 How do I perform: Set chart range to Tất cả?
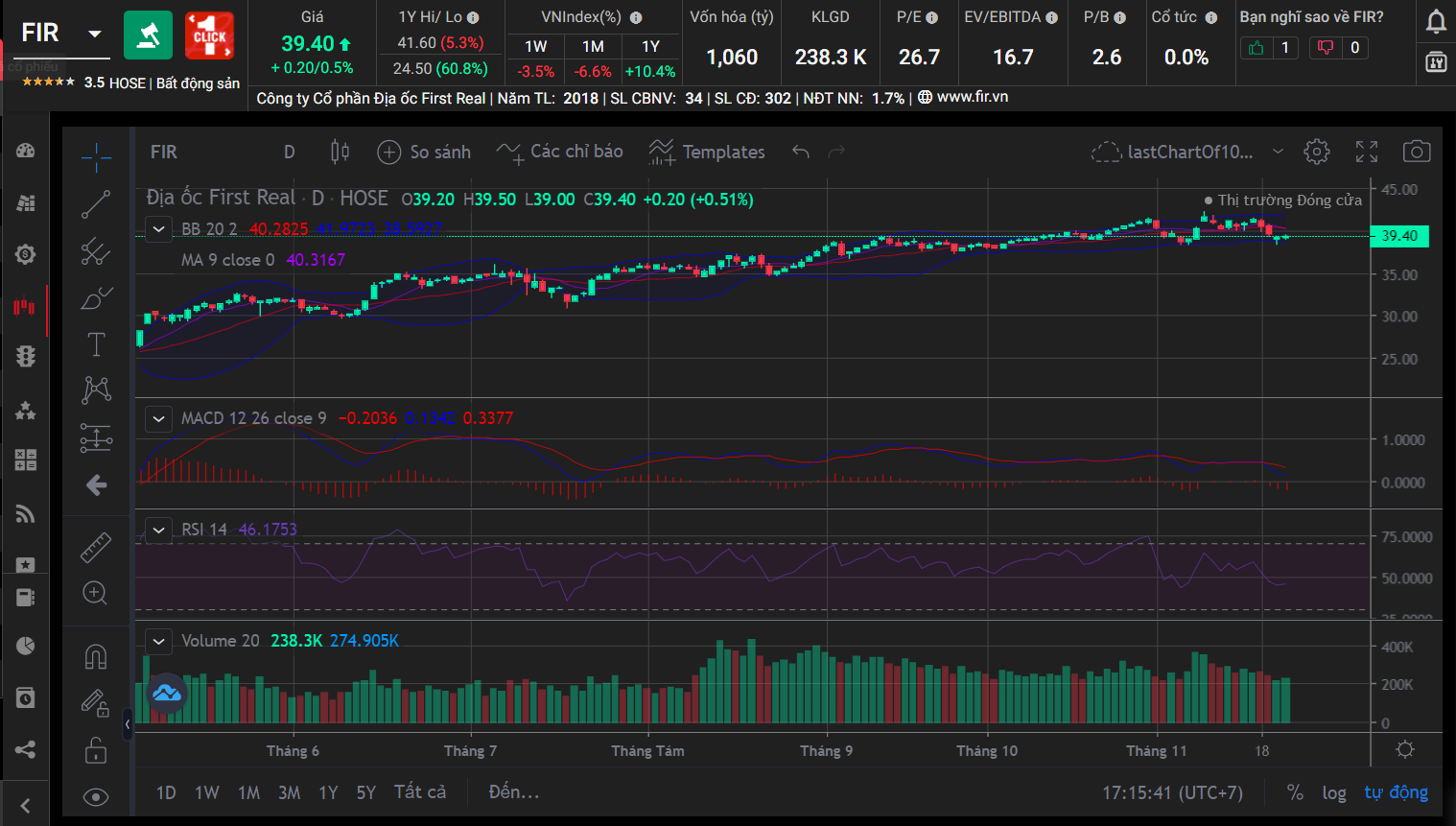tap(420, 792)
